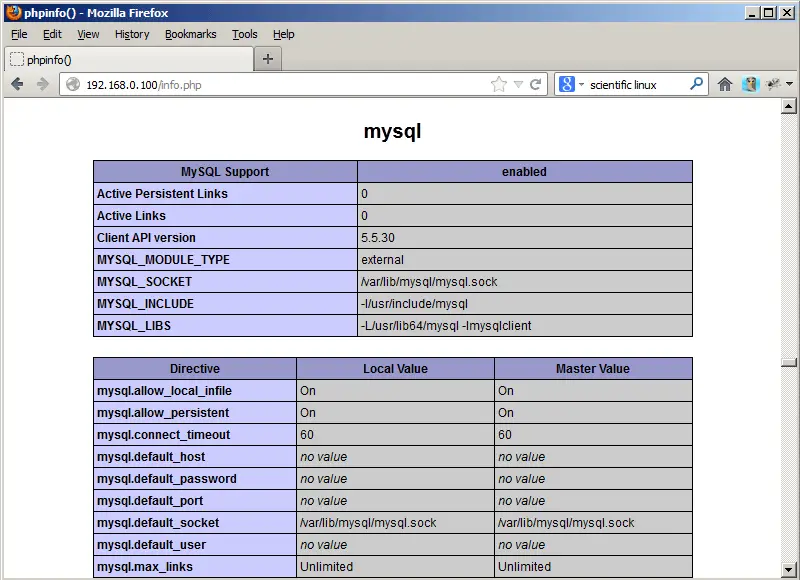Click the Directive column header

(195, 368)
